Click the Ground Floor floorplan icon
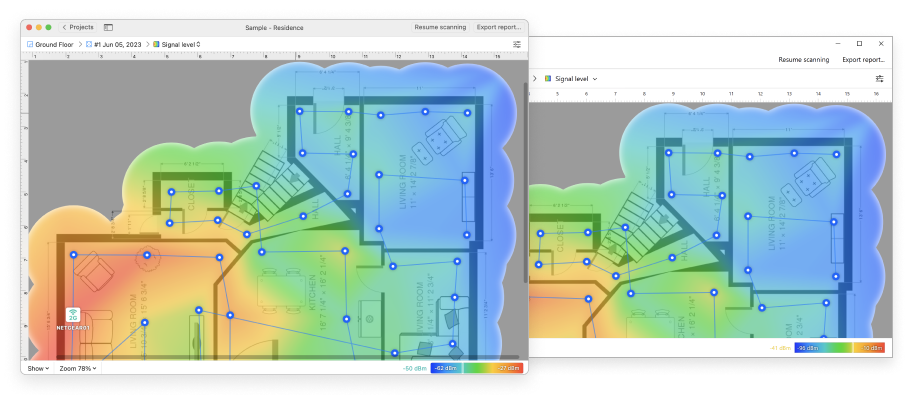912x395 pixels. pyautogui.click(x=30, y=44)
